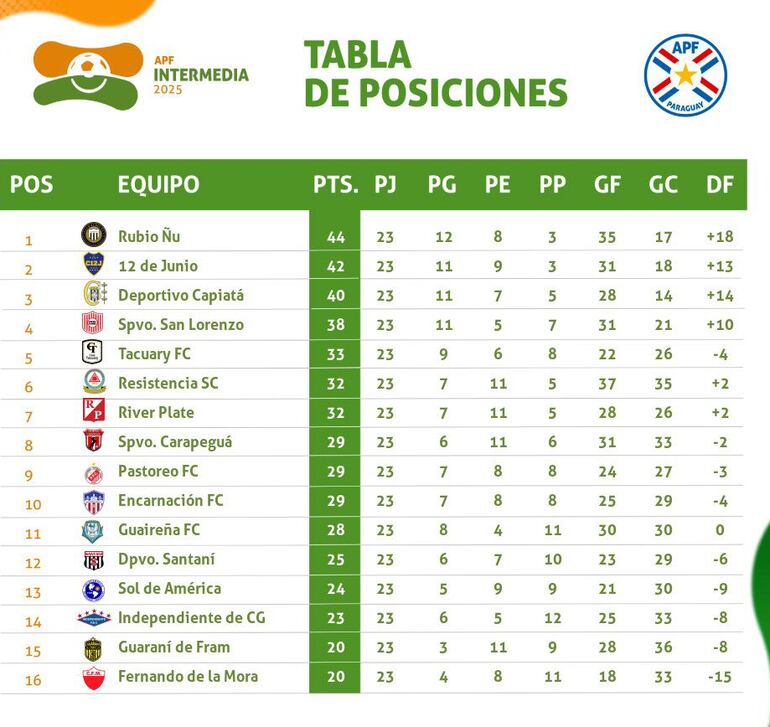Screen dimensions: 770x727
Task: Open the Encarnación FC team name
Action: pos(171,501)
